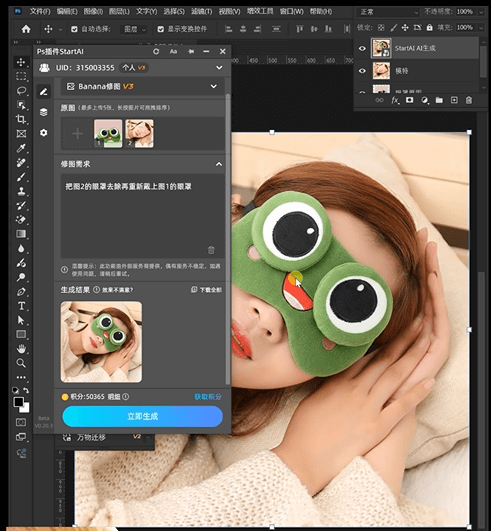
Task: Select the Hand tool
Action: (21, 348)
